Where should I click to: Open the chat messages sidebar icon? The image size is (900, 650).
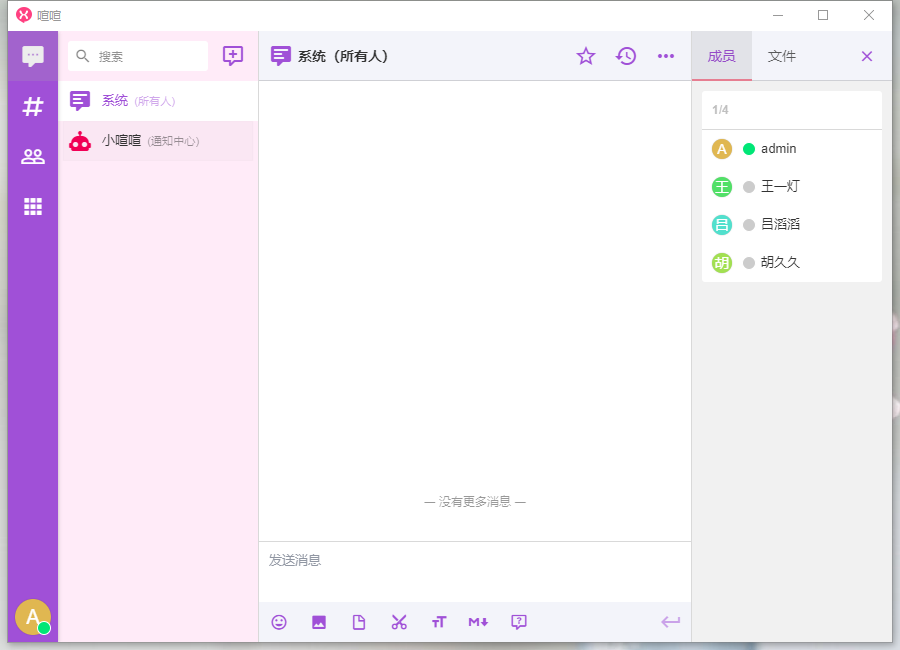pyautogui.click(x=33, y=56)
